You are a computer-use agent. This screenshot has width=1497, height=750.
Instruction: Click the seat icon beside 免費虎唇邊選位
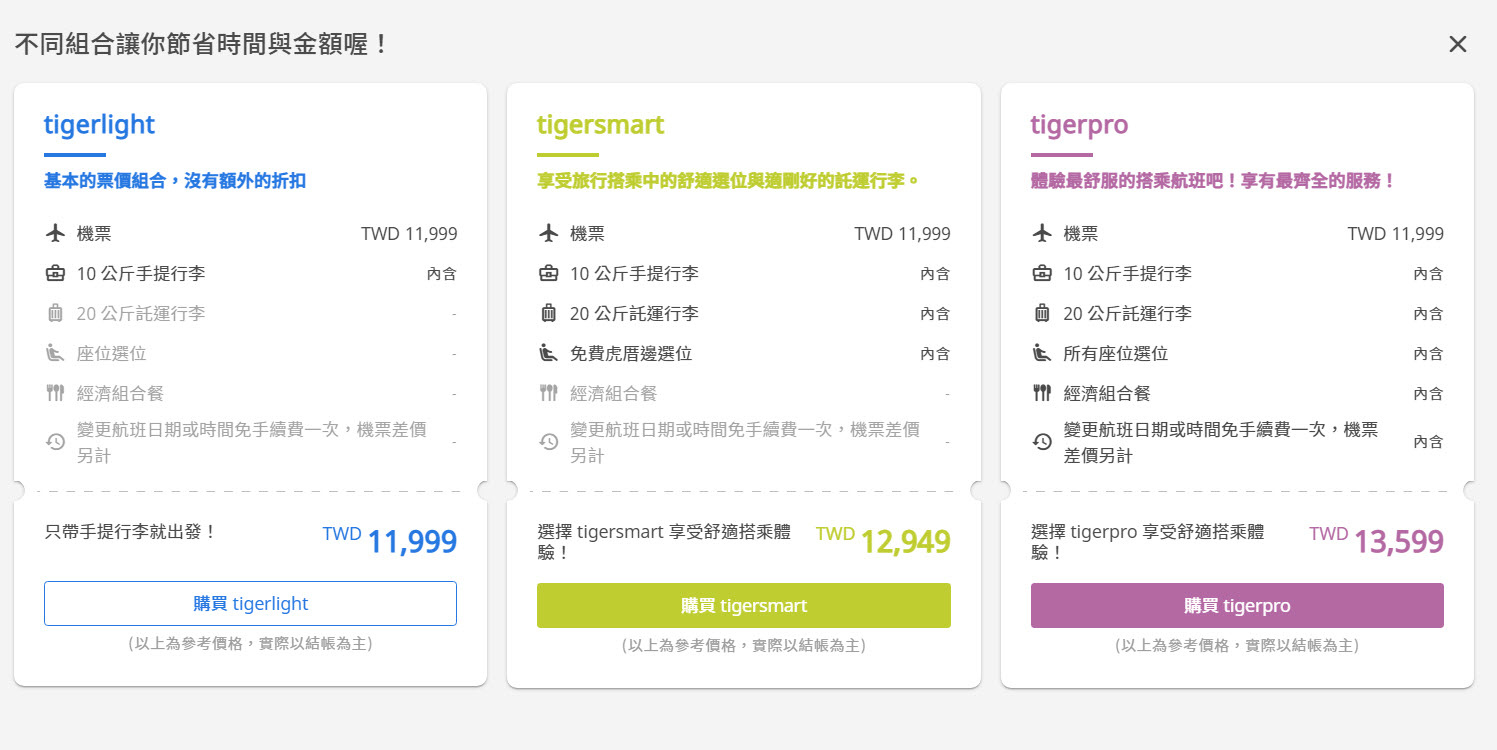point(548,353)
